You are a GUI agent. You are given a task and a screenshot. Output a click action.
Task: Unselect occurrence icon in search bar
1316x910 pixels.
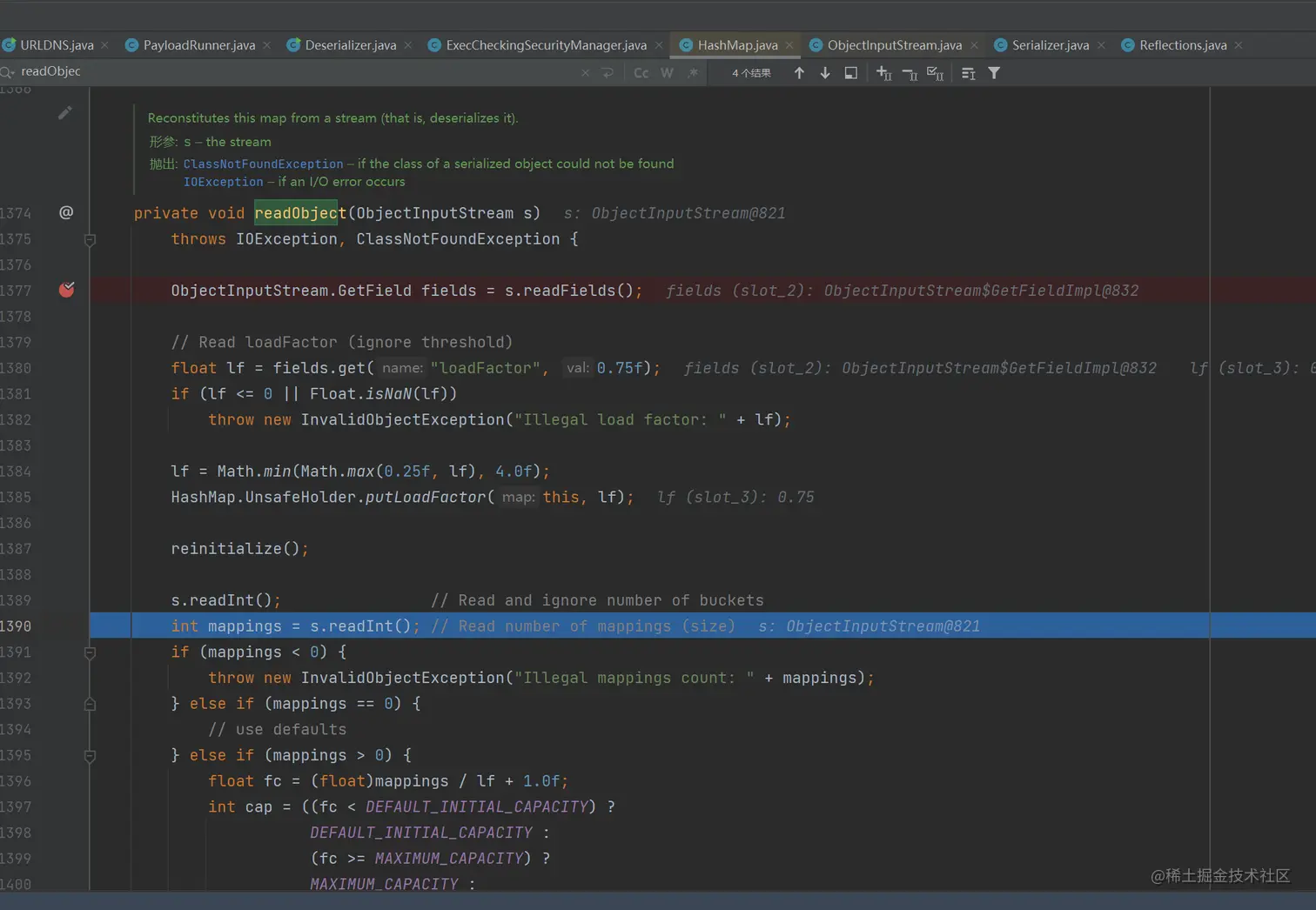pos(910,74)
